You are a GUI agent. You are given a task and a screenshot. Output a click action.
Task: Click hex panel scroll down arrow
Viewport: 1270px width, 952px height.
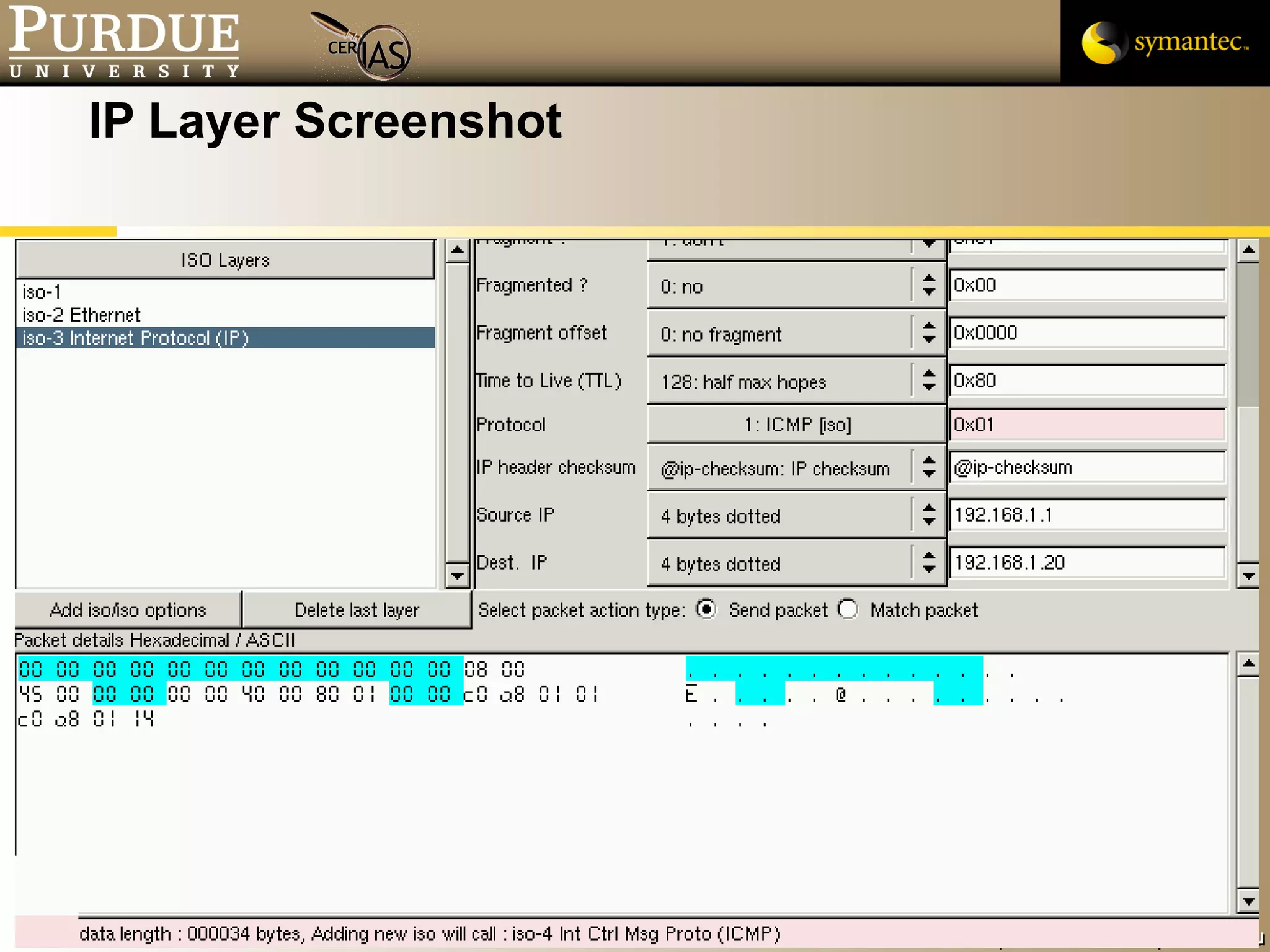tap(1248, 901)
